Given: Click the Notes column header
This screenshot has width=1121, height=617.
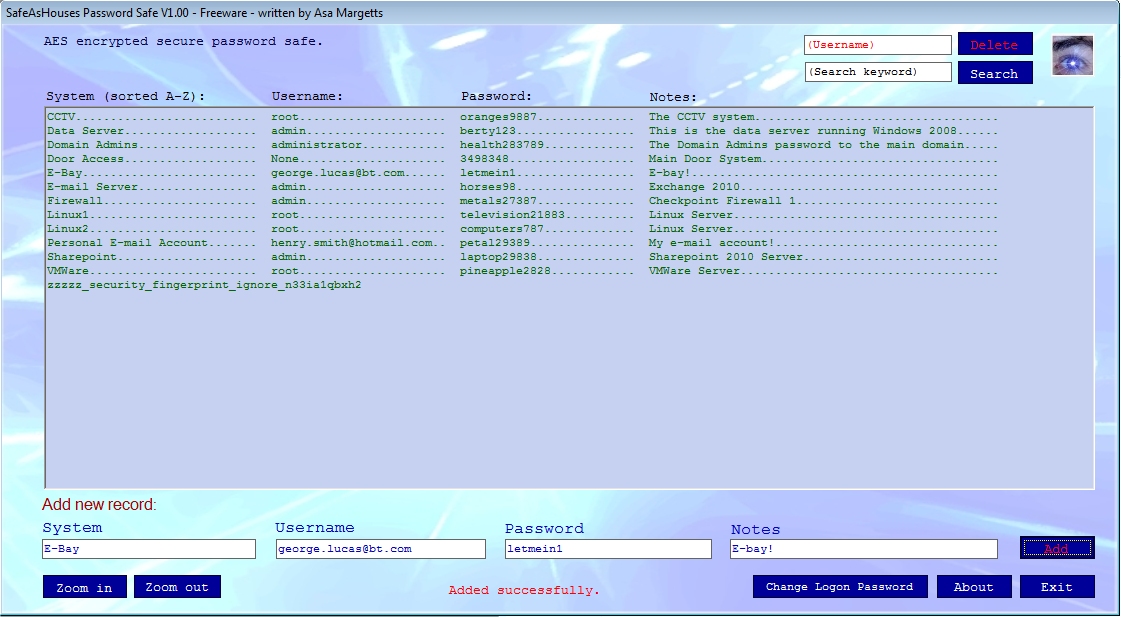Looking at the screenshot, I should click(x=673, y=97).
